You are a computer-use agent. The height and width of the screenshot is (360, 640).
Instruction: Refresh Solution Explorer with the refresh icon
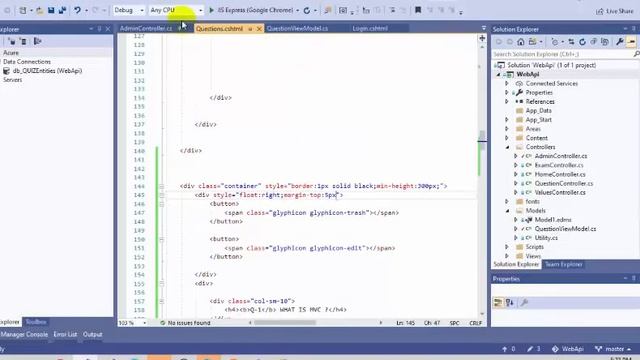[582, 42]
